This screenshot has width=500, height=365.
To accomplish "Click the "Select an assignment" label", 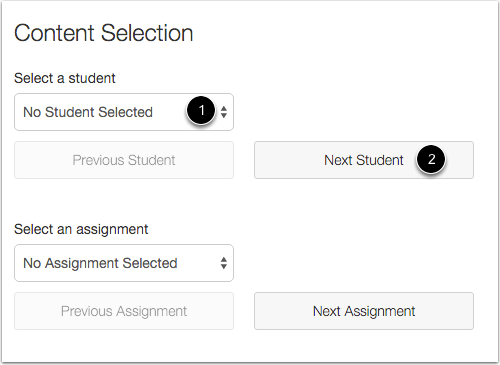I will pyautogui.click(x=81, y=229).
